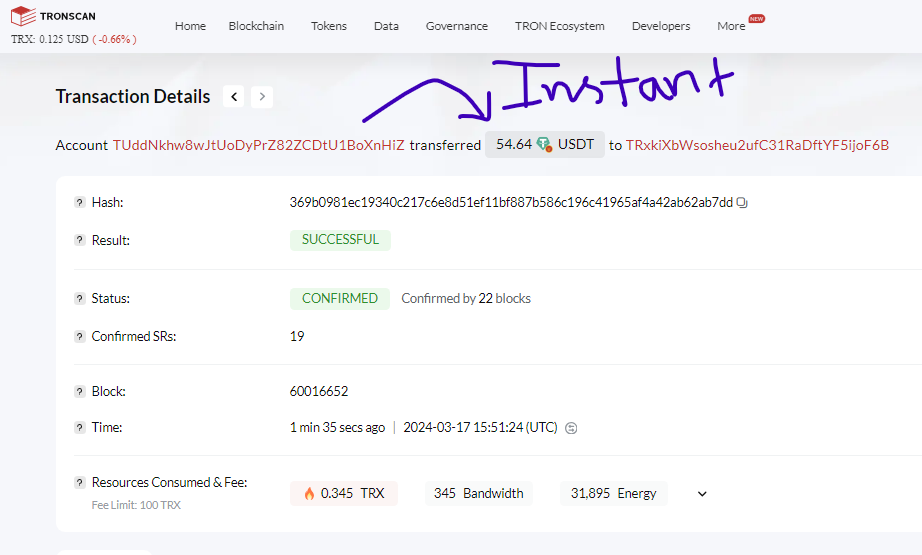This screenshot has width=922, height=555.
Task: Click help icon next to Status
Action: (x=79, y=299)
